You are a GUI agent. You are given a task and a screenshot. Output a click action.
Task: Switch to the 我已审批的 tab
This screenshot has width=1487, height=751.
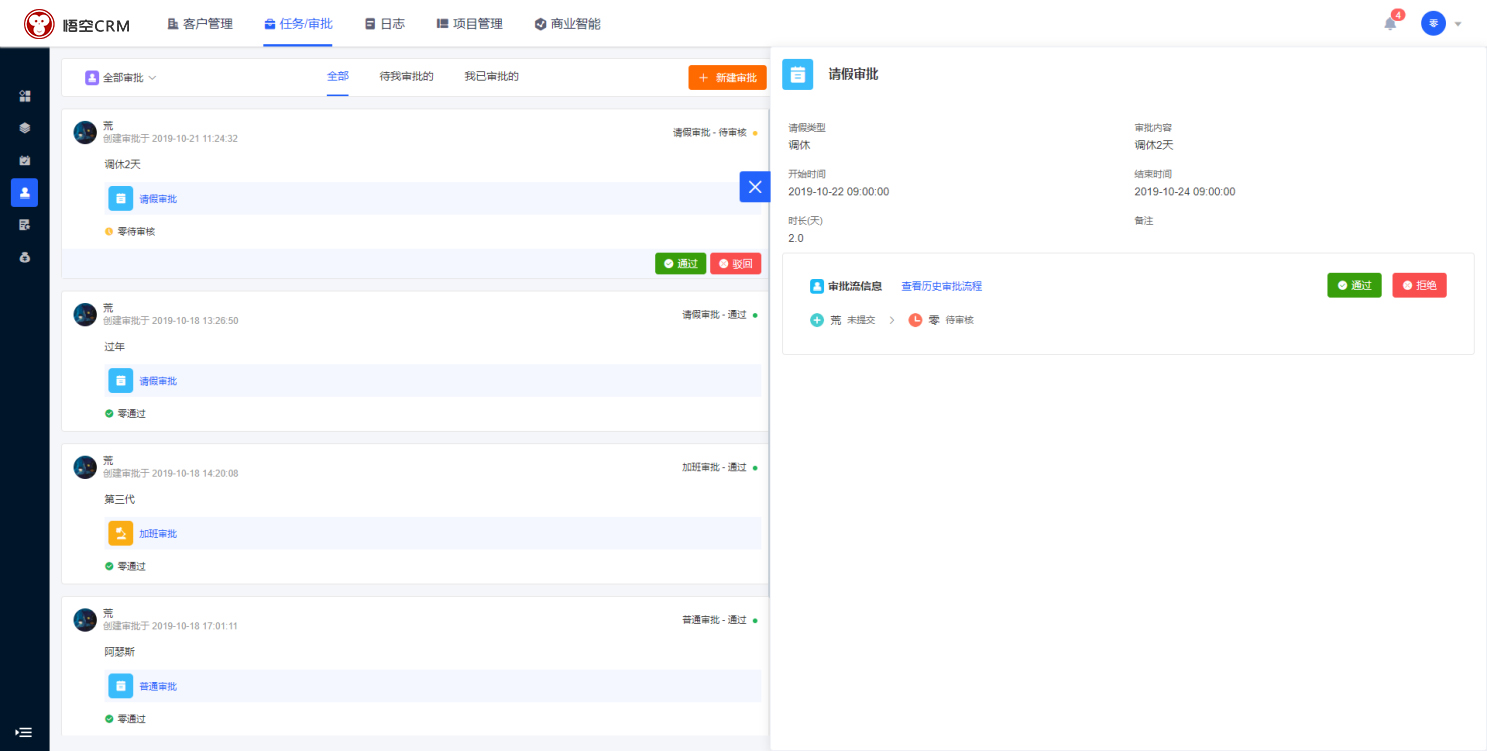point(491,76)
